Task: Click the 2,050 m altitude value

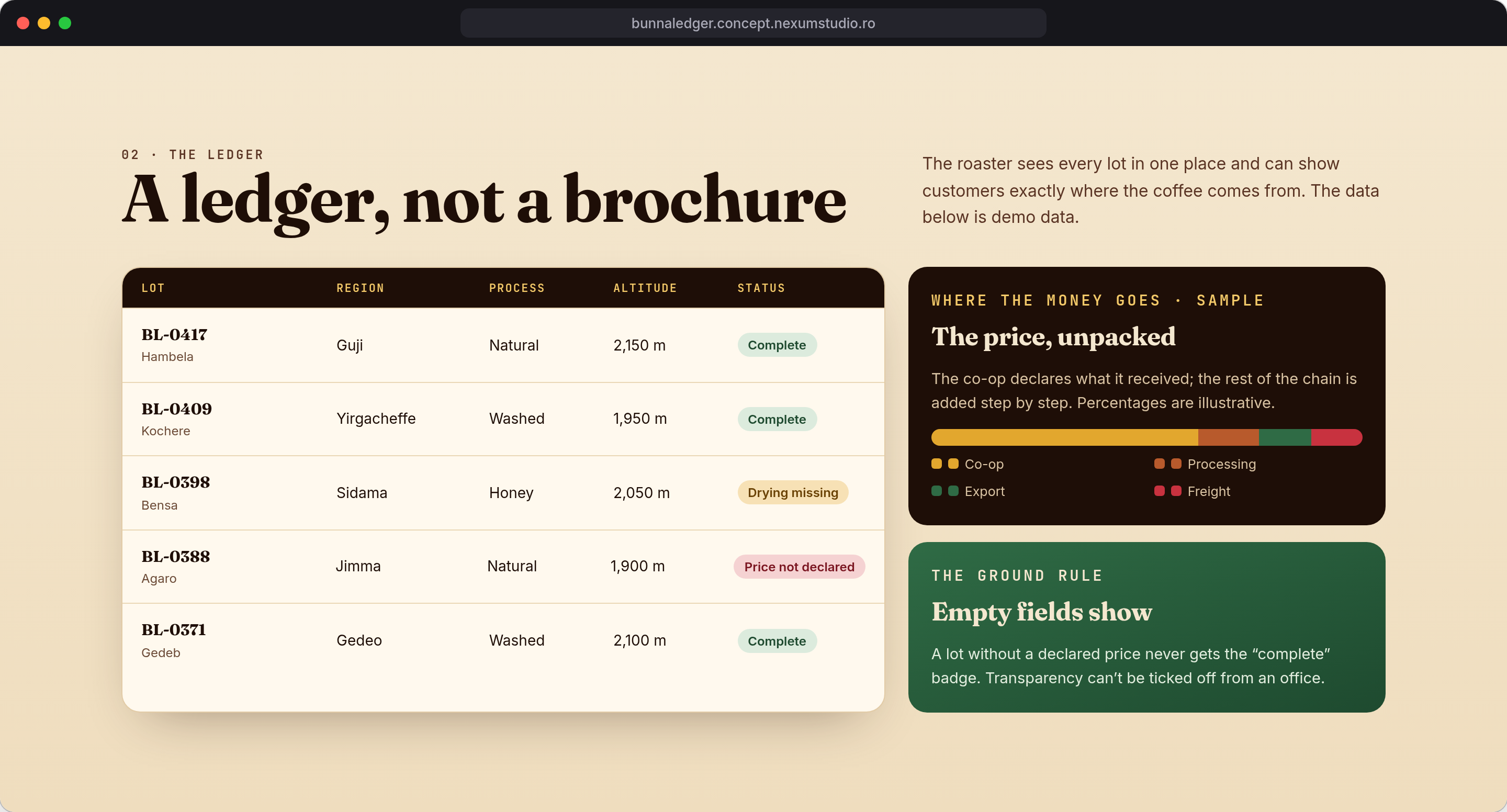Action: 641,492
